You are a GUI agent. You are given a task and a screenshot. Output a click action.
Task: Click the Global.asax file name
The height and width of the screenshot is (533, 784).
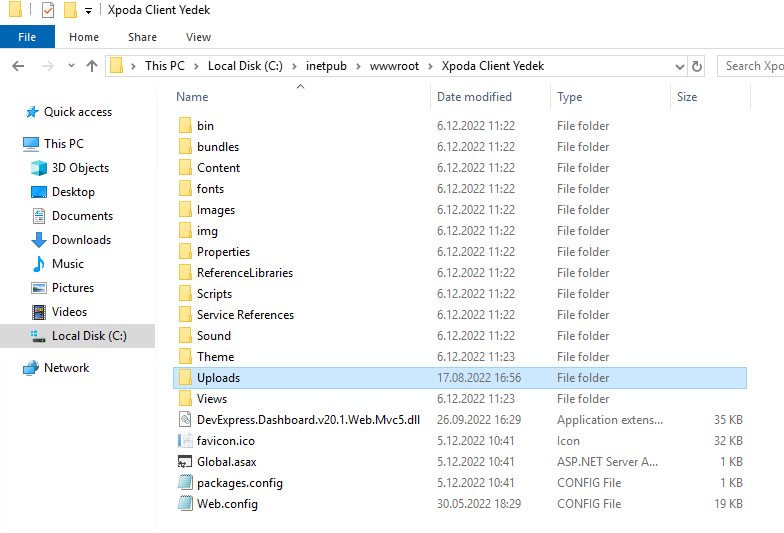pos(226,462)
